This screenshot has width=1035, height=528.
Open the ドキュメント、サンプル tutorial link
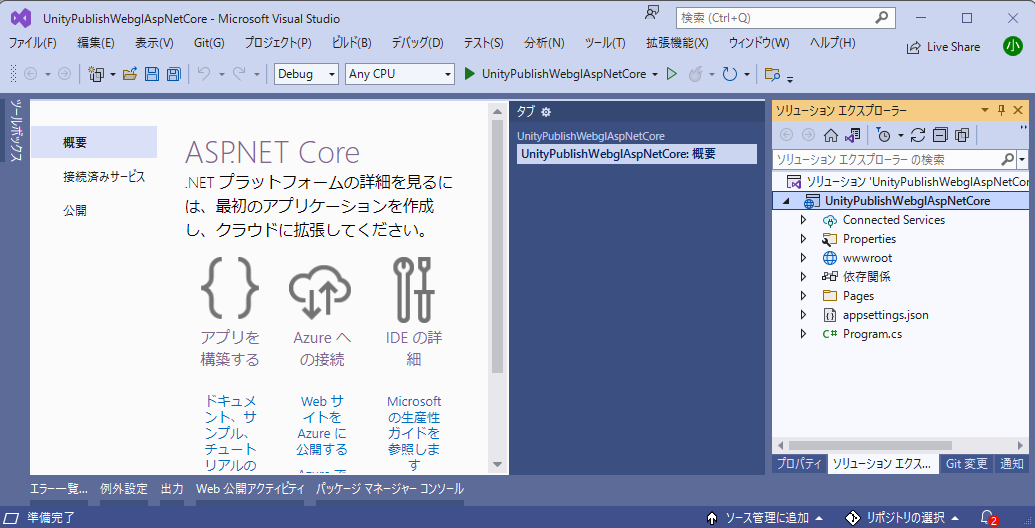(230, 434)
